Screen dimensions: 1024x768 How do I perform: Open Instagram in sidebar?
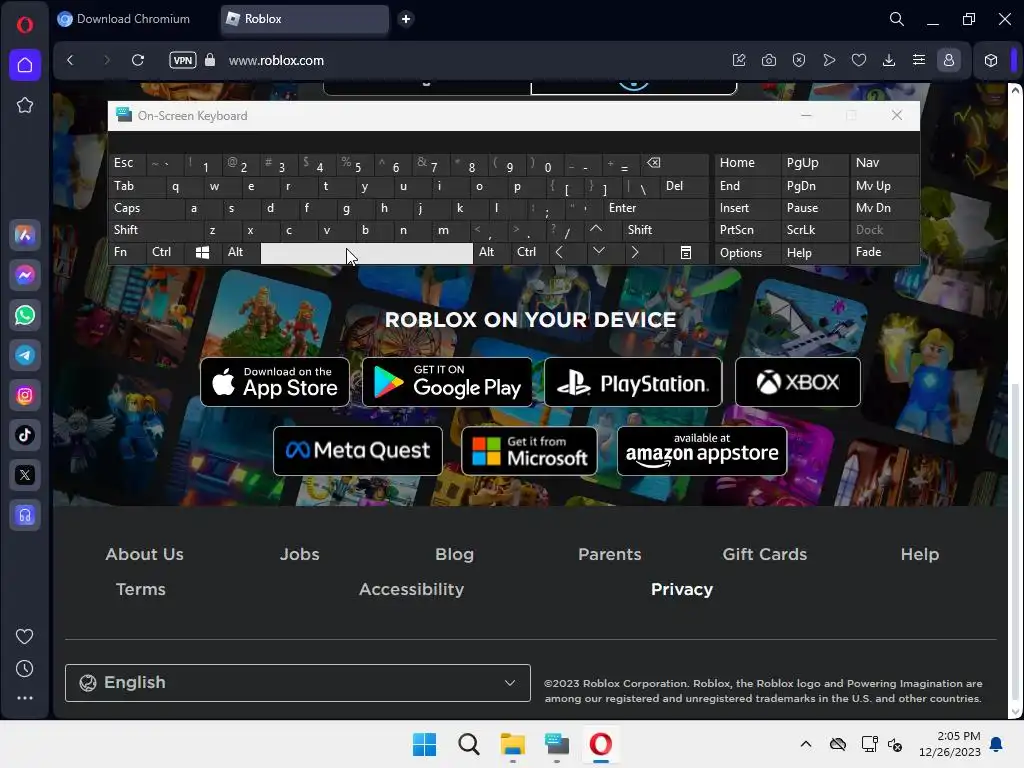[25, 395]
